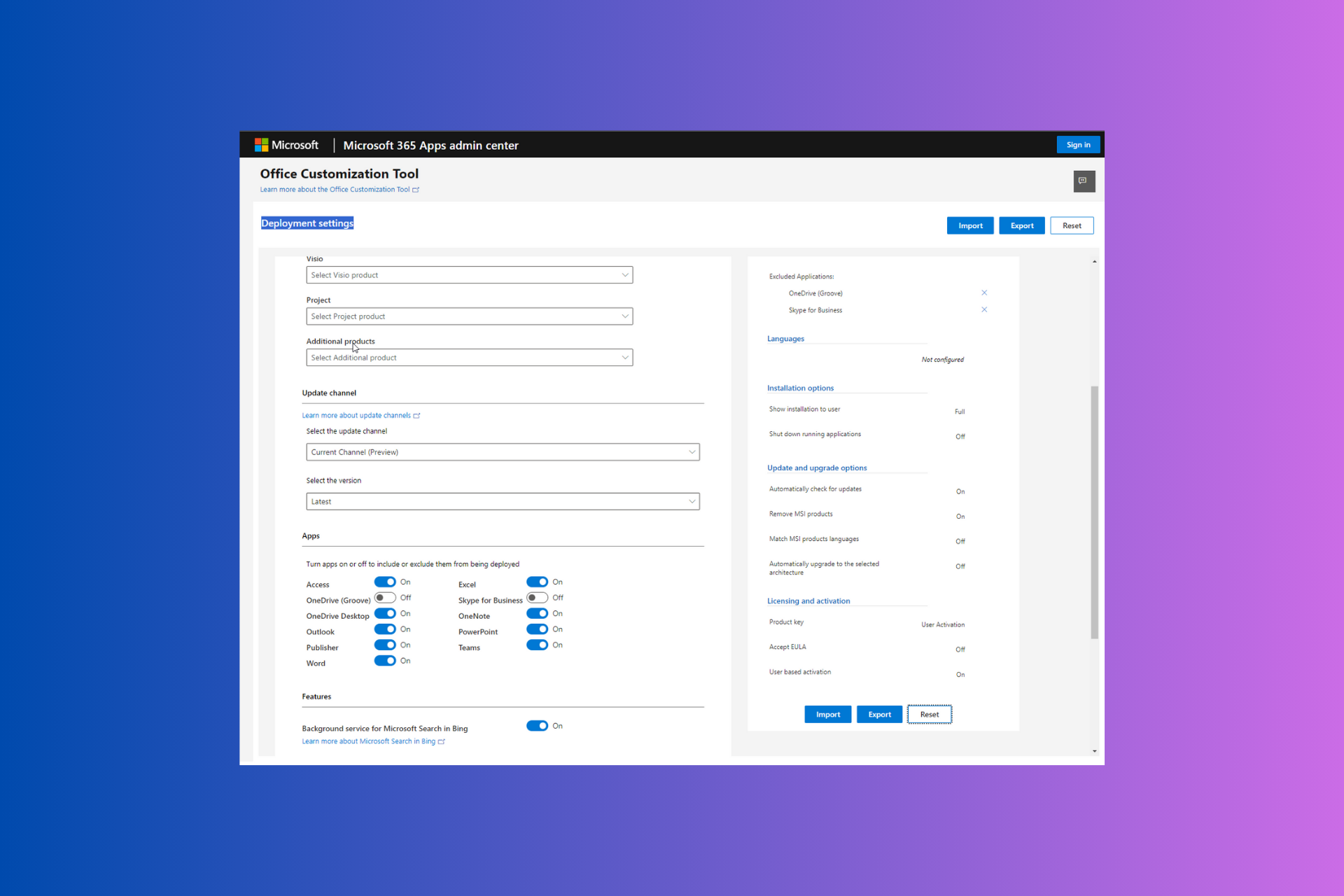Open Learn more about update channels link
Image resolution: width=1344 pixels, height=896 pixels.
[x=357, y=416]
